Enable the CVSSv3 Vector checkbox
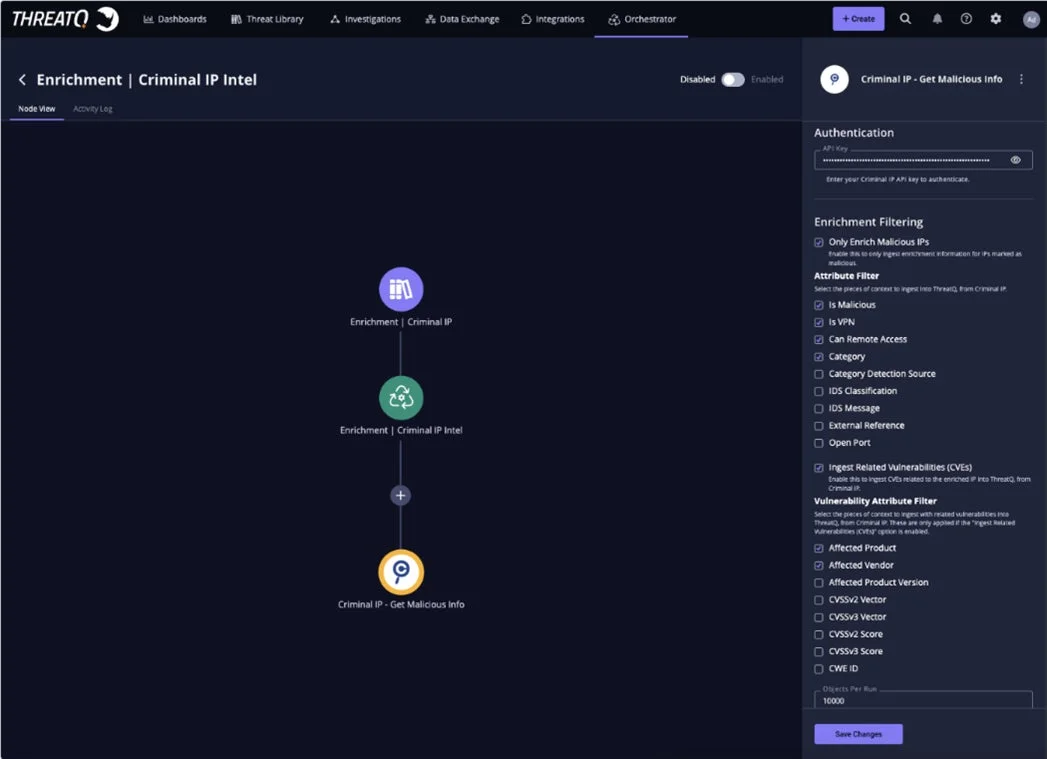This screenshot has width=1047, height=759. point(819,617)
